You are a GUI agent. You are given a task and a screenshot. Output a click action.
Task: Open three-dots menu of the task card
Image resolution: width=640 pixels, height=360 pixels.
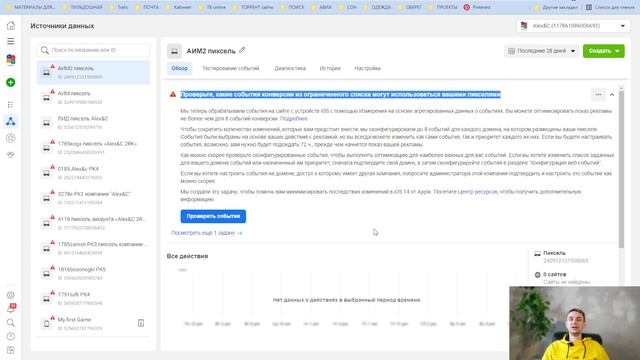[x=598, y=95]
